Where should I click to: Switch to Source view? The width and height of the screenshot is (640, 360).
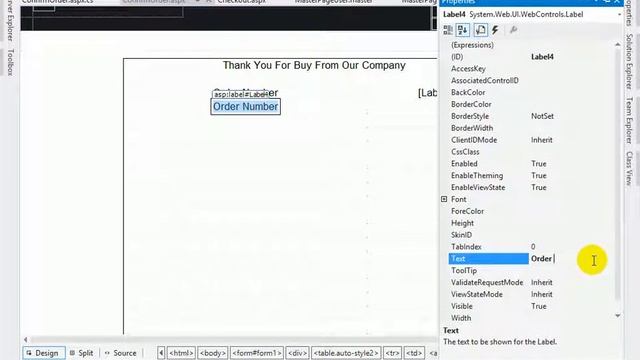pyautogui.click(x=120, y=353)
